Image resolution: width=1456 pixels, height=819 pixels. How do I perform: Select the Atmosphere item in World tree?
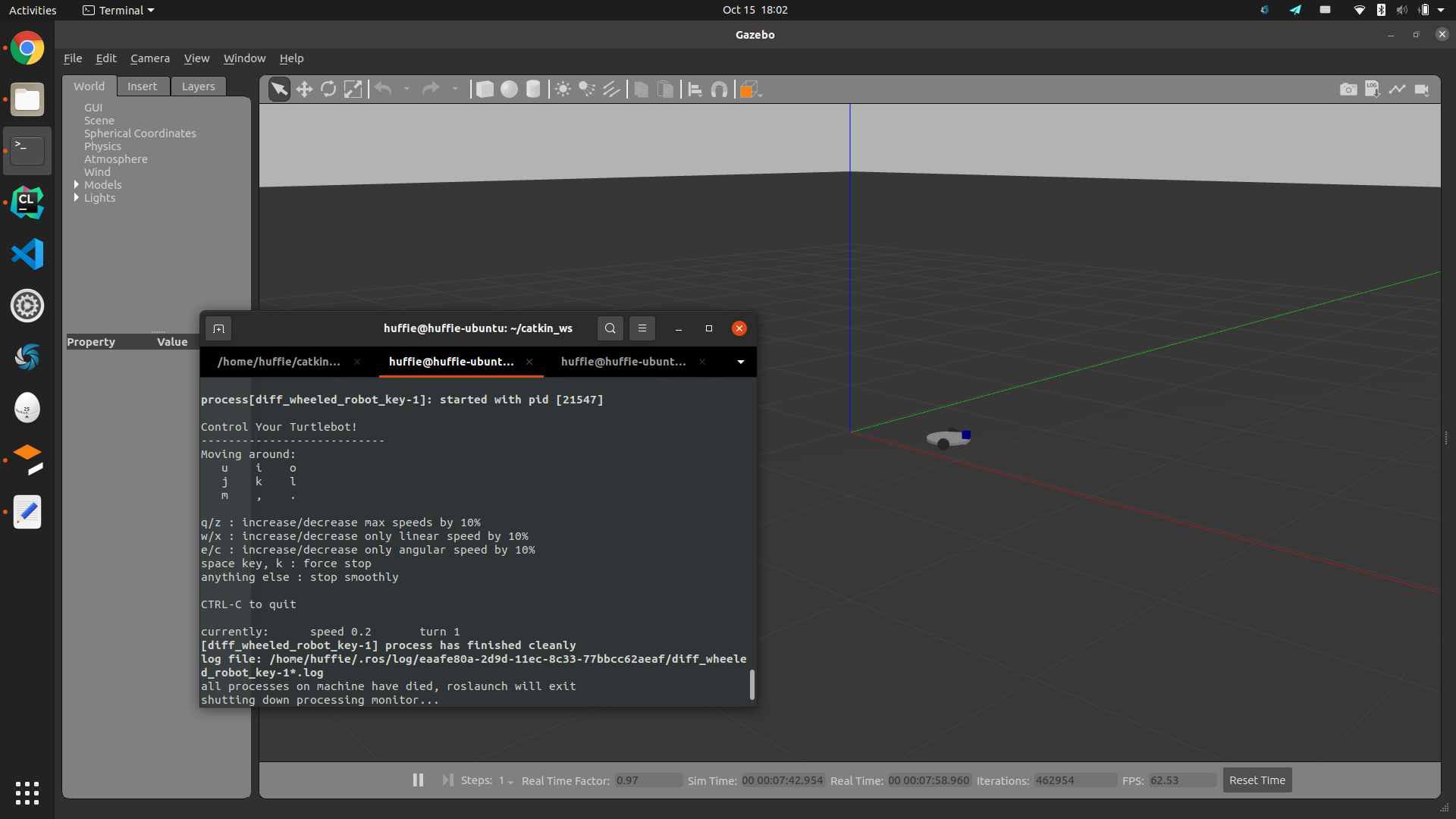pos(116,159)
